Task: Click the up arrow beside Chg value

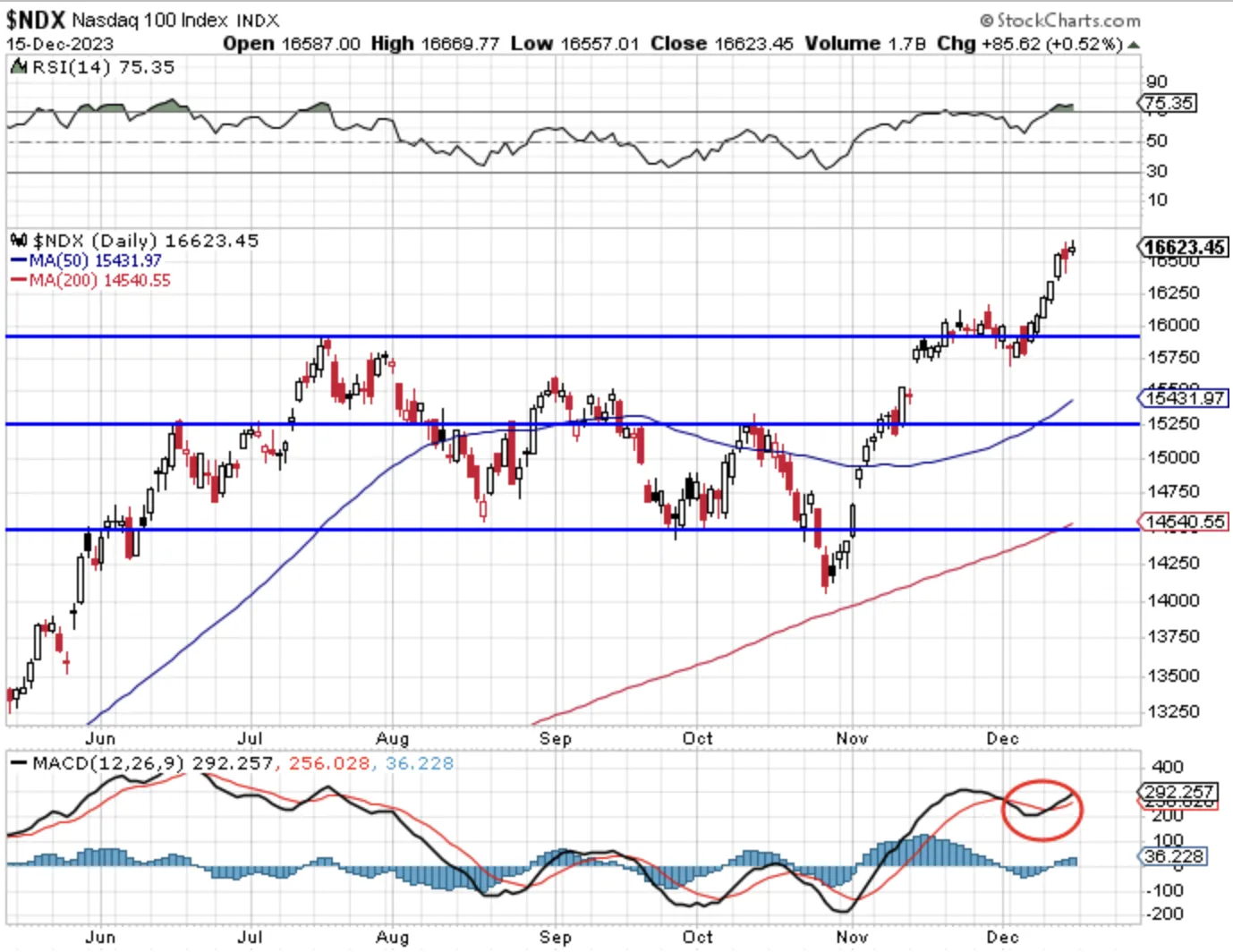Action: tap(1134, 45)
